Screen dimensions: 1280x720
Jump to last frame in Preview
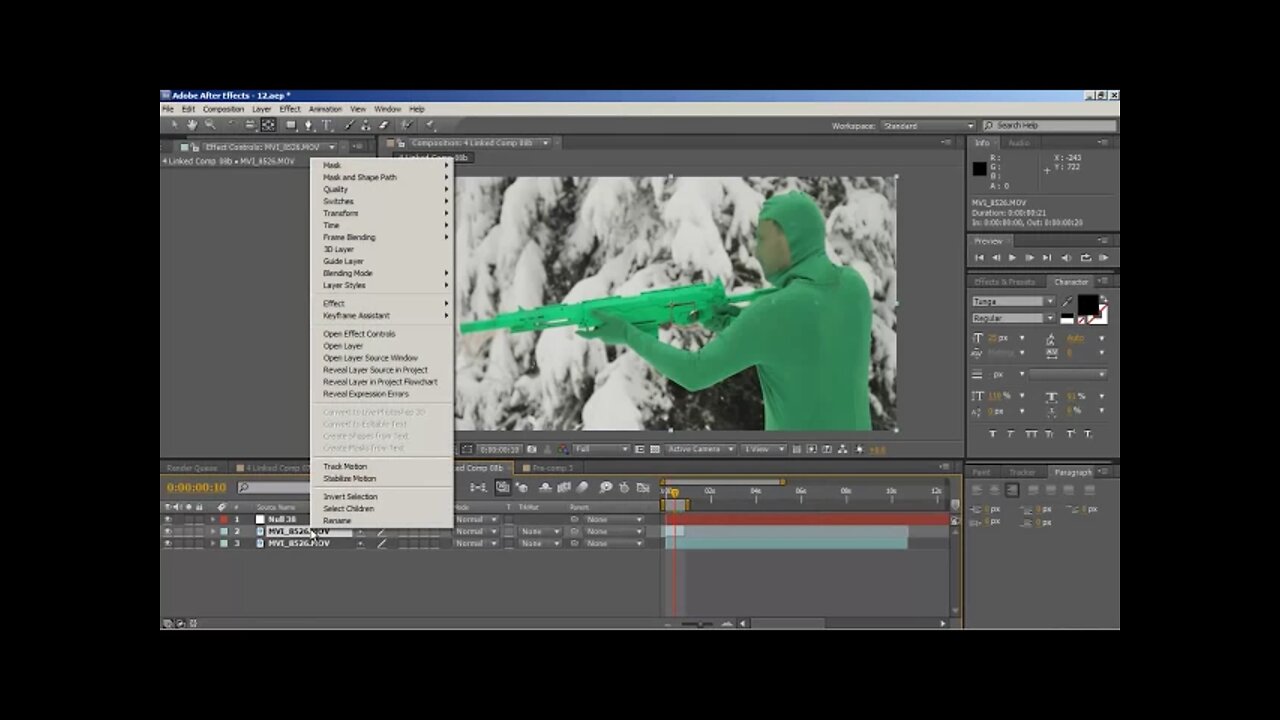coord(1047,257)
